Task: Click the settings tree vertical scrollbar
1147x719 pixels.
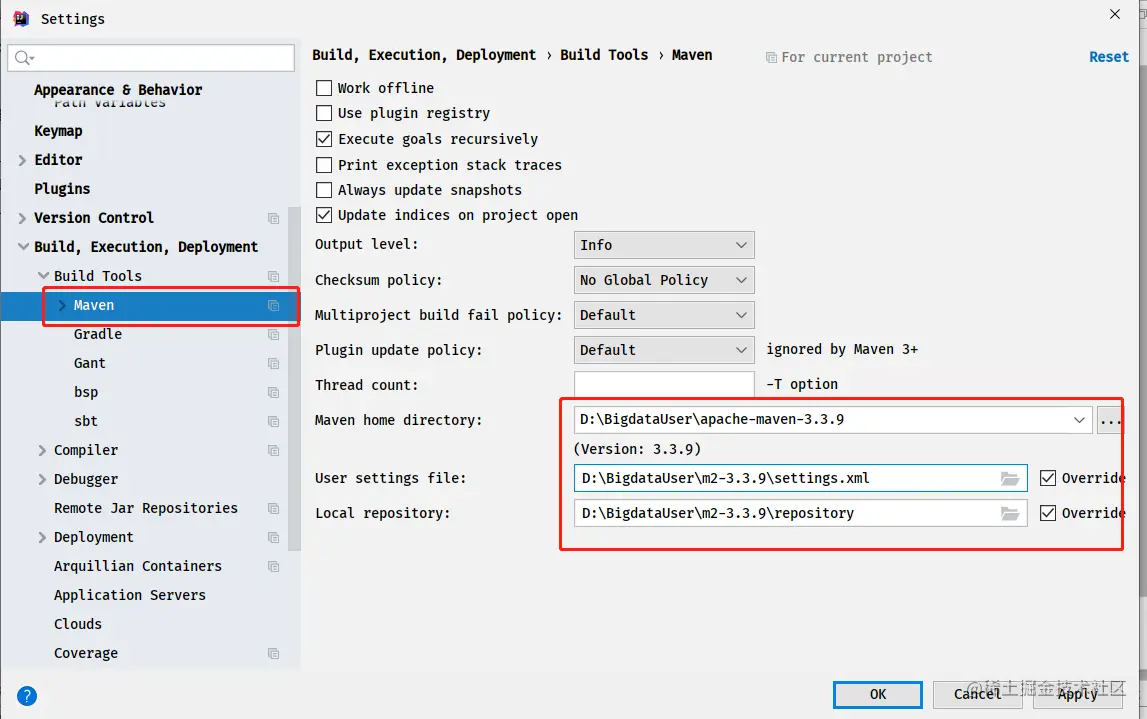Action: pos(294,378)
